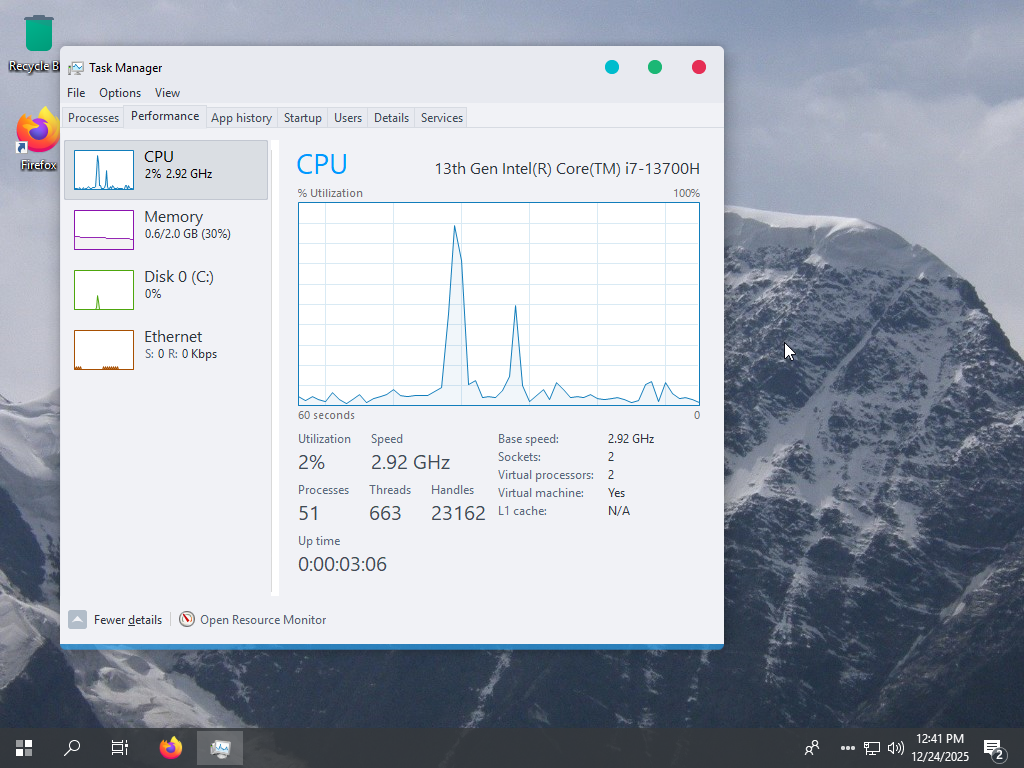Switch to the App history tab

click(x=241, y=118)
